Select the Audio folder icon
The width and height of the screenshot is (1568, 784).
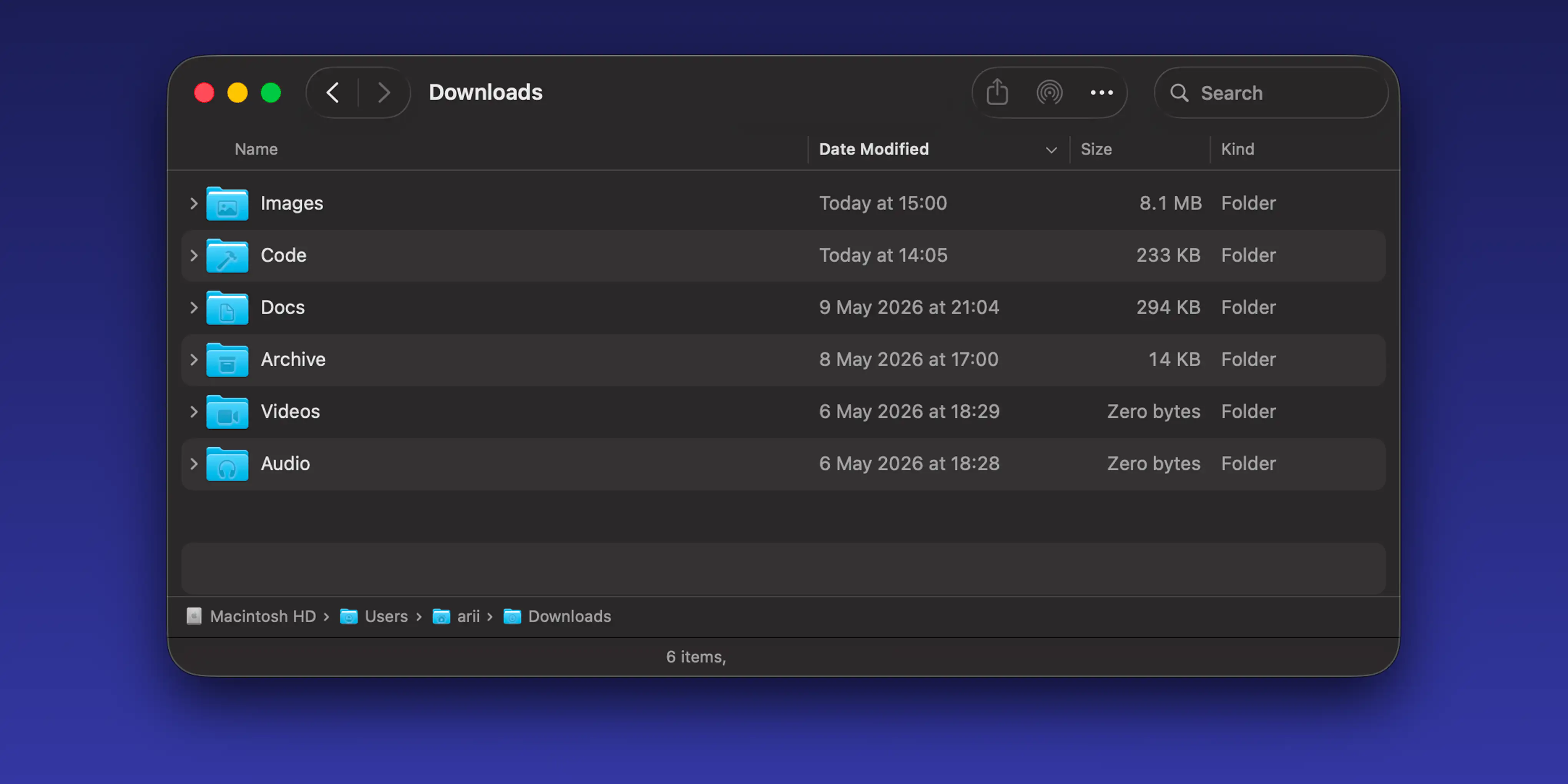(227, 464)
